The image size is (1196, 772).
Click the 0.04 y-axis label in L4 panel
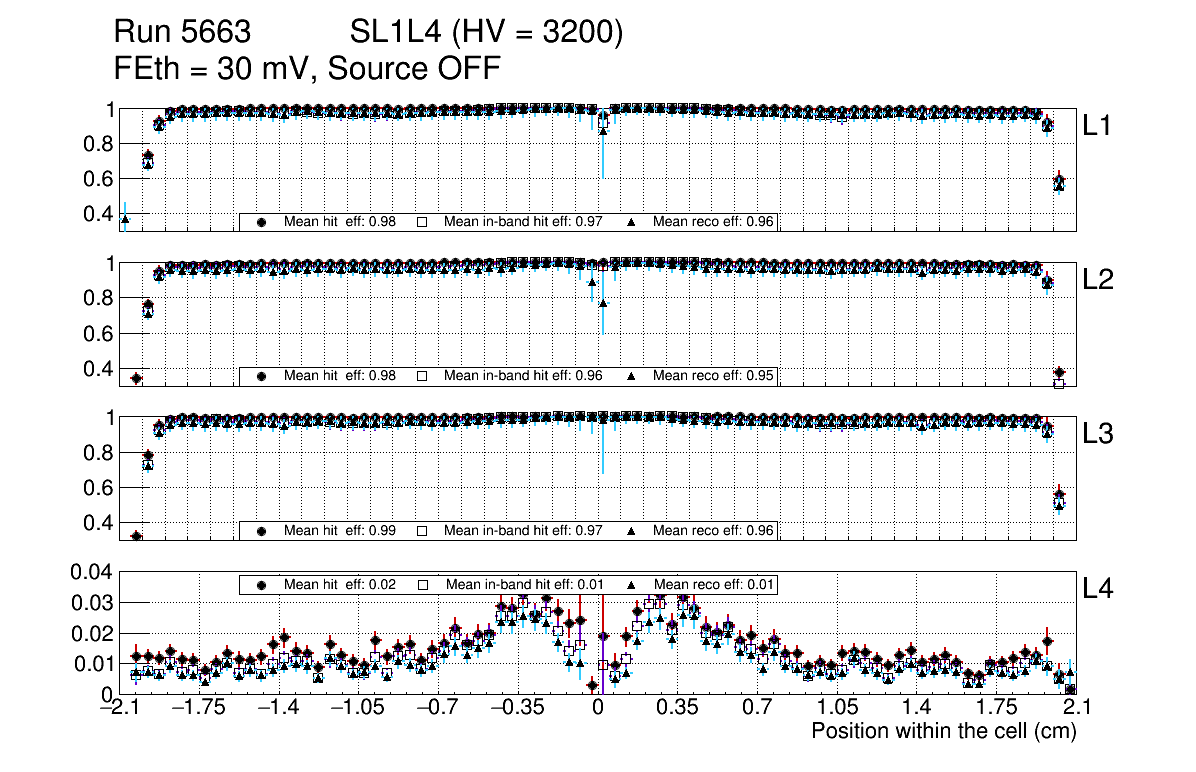pyautogui.click(x=90, y=572)
